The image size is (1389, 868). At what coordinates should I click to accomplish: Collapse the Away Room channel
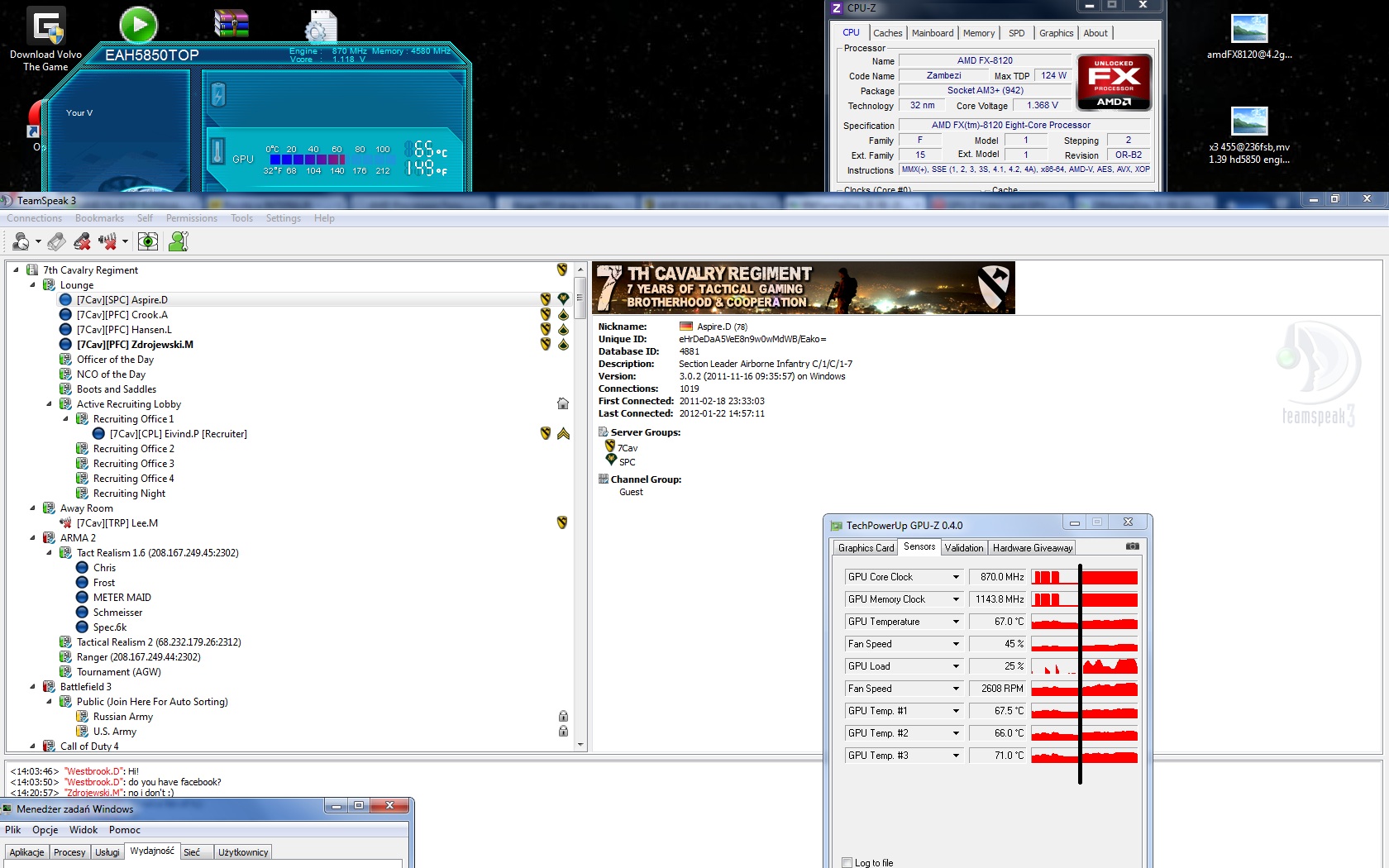click(x=32, y=508)
